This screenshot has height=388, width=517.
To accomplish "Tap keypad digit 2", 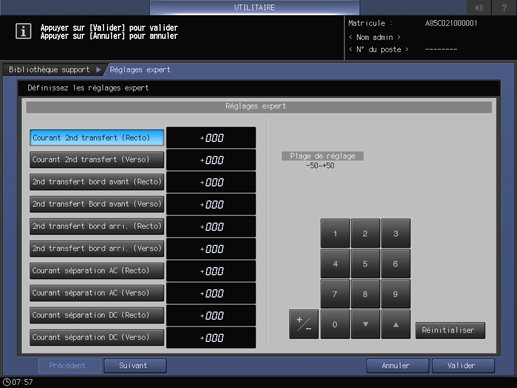I will pyautogui.click(x=365, y=233).
